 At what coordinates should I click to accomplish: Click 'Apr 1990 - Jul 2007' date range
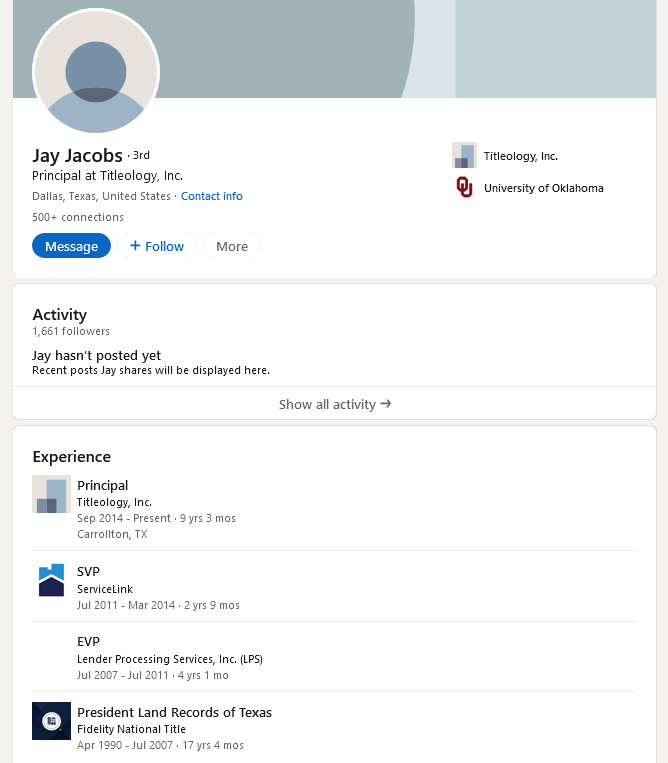pyautogui.click(x=125, y=745)
